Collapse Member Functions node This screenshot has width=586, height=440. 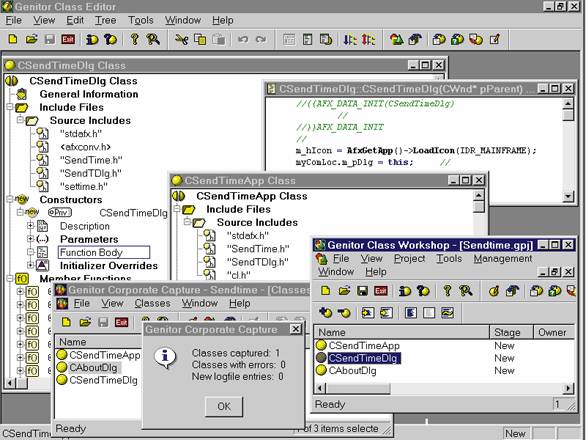[x=10, y=279]
